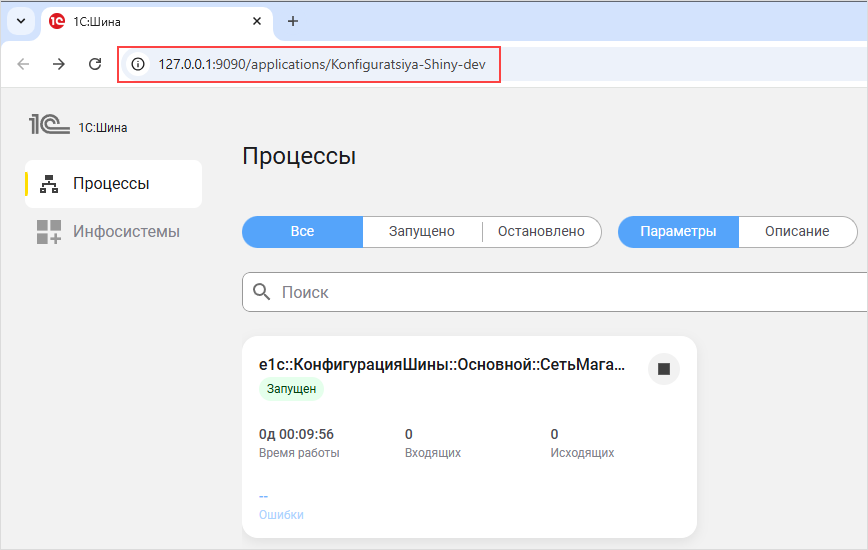Filter processes by Остановлено
The height and width of the screenshot is (550, 868).
[x=541, y=231]
